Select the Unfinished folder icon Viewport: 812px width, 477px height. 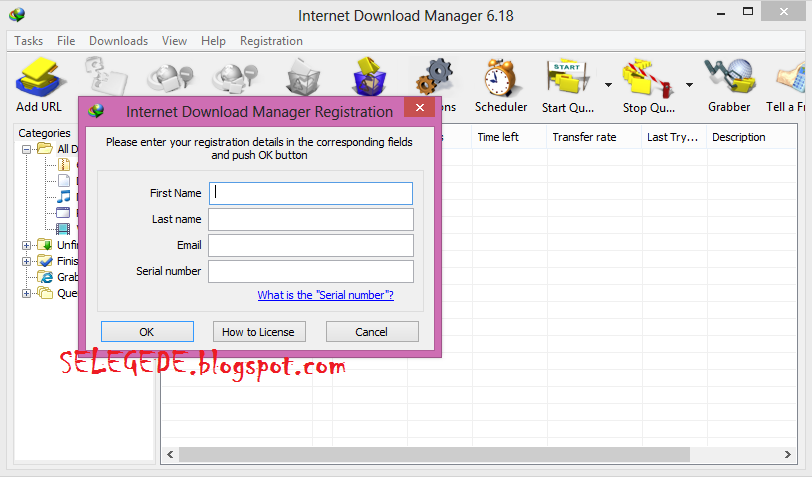(x=45, y=244)
